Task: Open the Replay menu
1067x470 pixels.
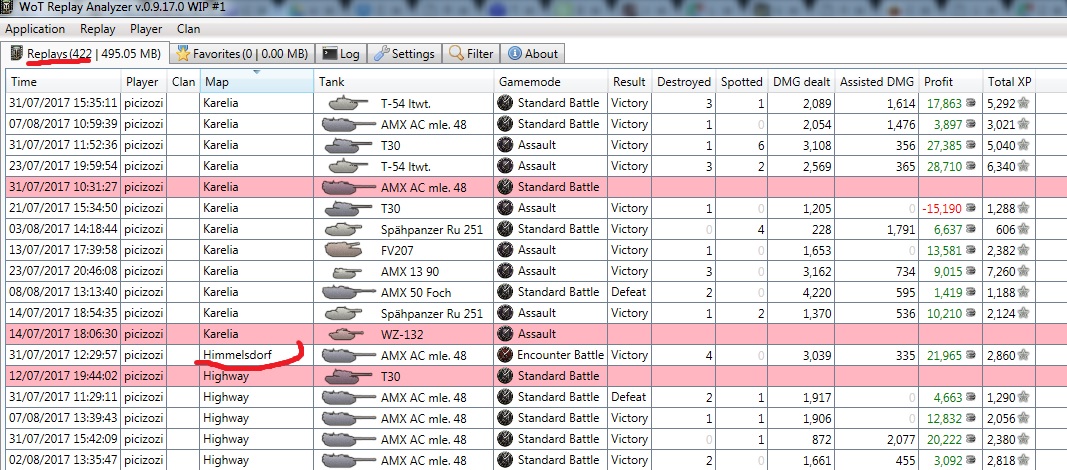Action: tap(97, 29)
